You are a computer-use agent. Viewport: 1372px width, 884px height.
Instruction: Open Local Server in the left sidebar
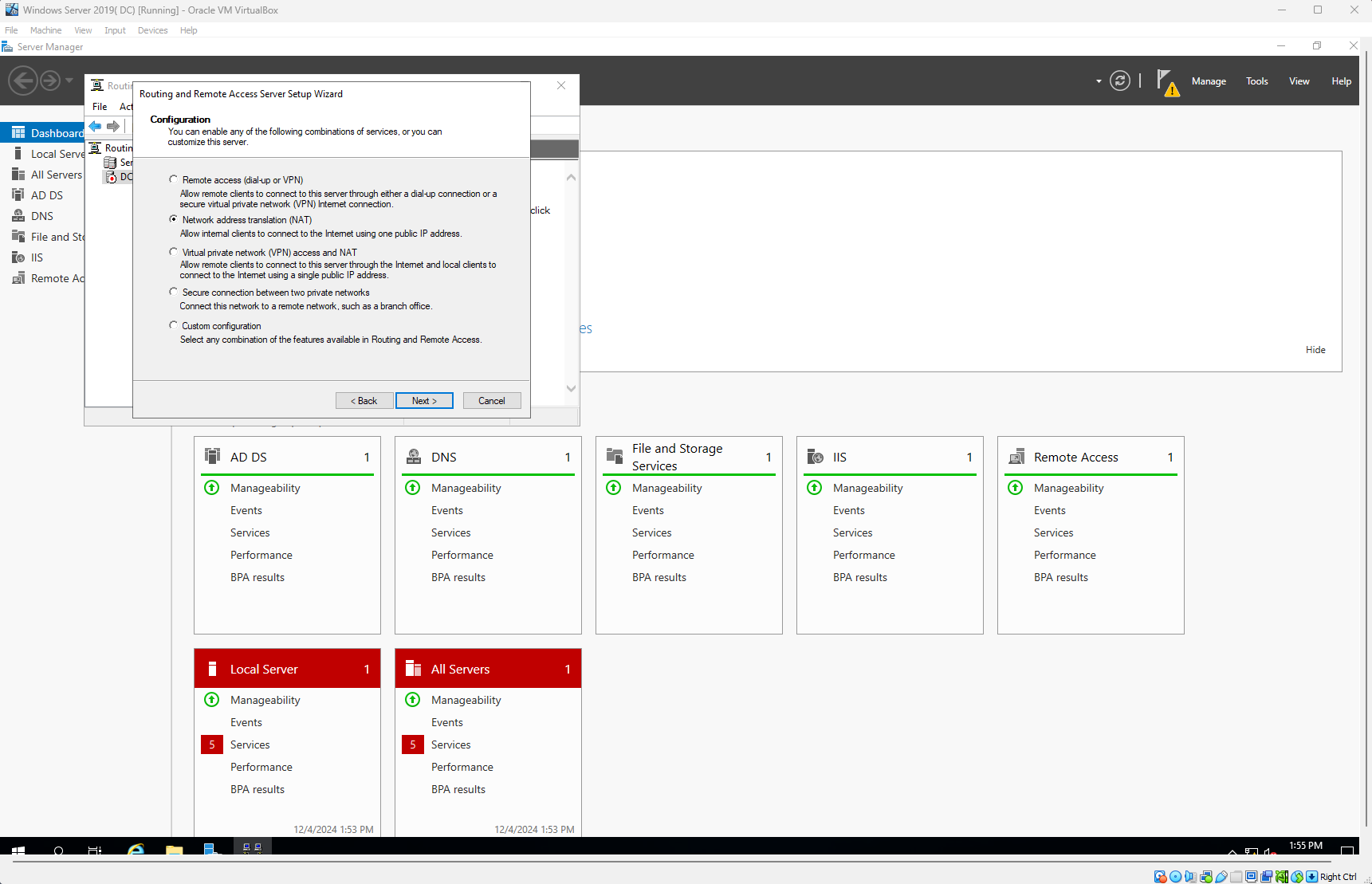coord(44,154)
